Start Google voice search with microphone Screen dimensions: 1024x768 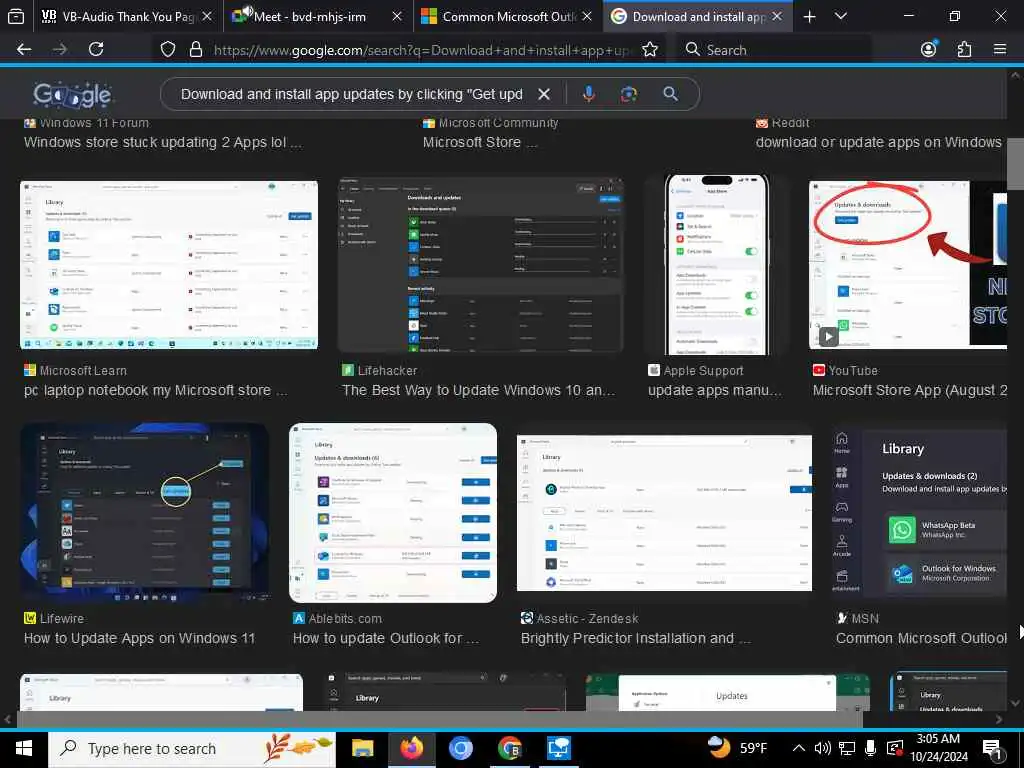click(588, 94)
